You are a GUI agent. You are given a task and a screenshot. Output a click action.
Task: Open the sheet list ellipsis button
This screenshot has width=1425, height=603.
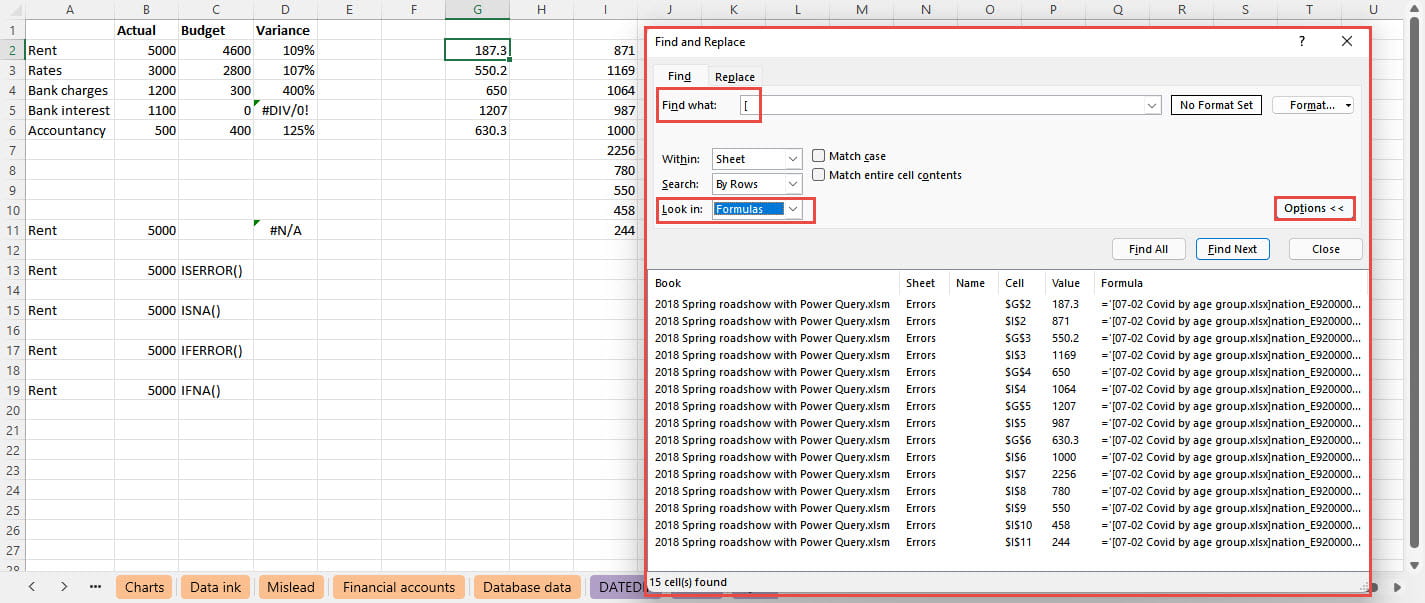click(96, 587)
